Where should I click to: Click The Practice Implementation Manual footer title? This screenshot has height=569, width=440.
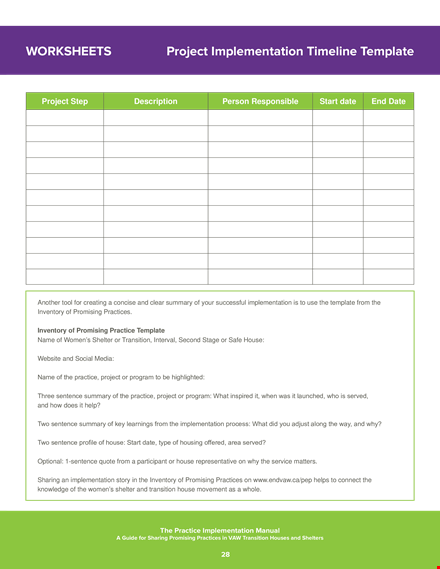click(x=220, y=530)
